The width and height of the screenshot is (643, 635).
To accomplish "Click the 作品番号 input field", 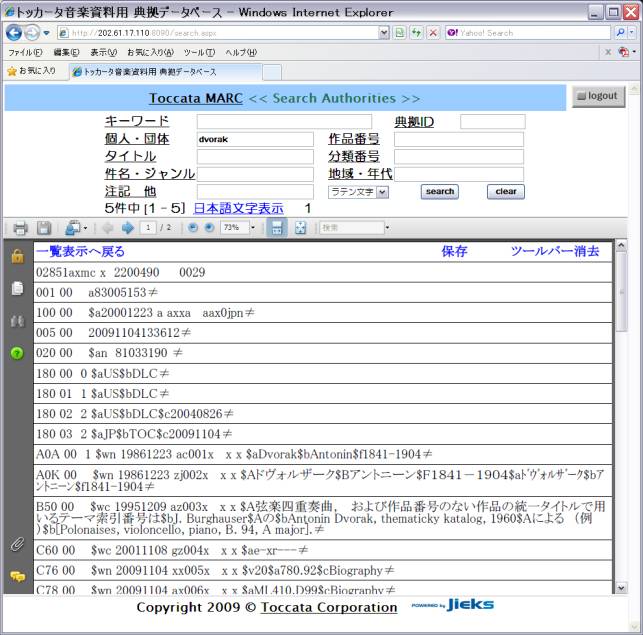I will [459, 139].
